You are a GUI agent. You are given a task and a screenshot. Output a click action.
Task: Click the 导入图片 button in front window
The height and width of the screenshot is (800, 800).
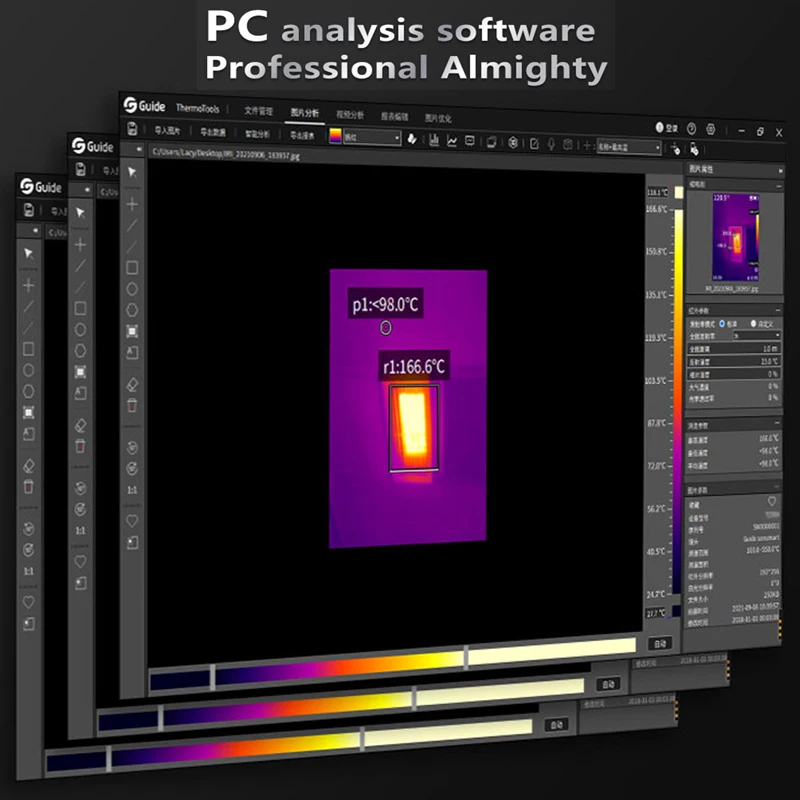167,130
